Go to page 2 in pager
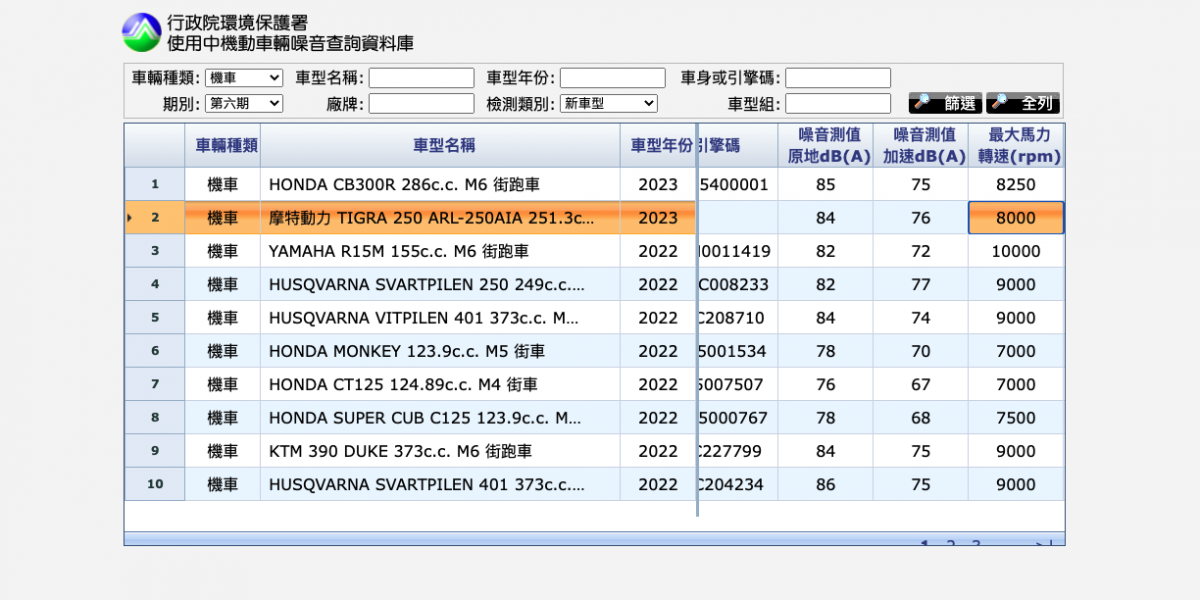Image resolution: width=1200 pixels, height=600 pixels. (951, 544)
